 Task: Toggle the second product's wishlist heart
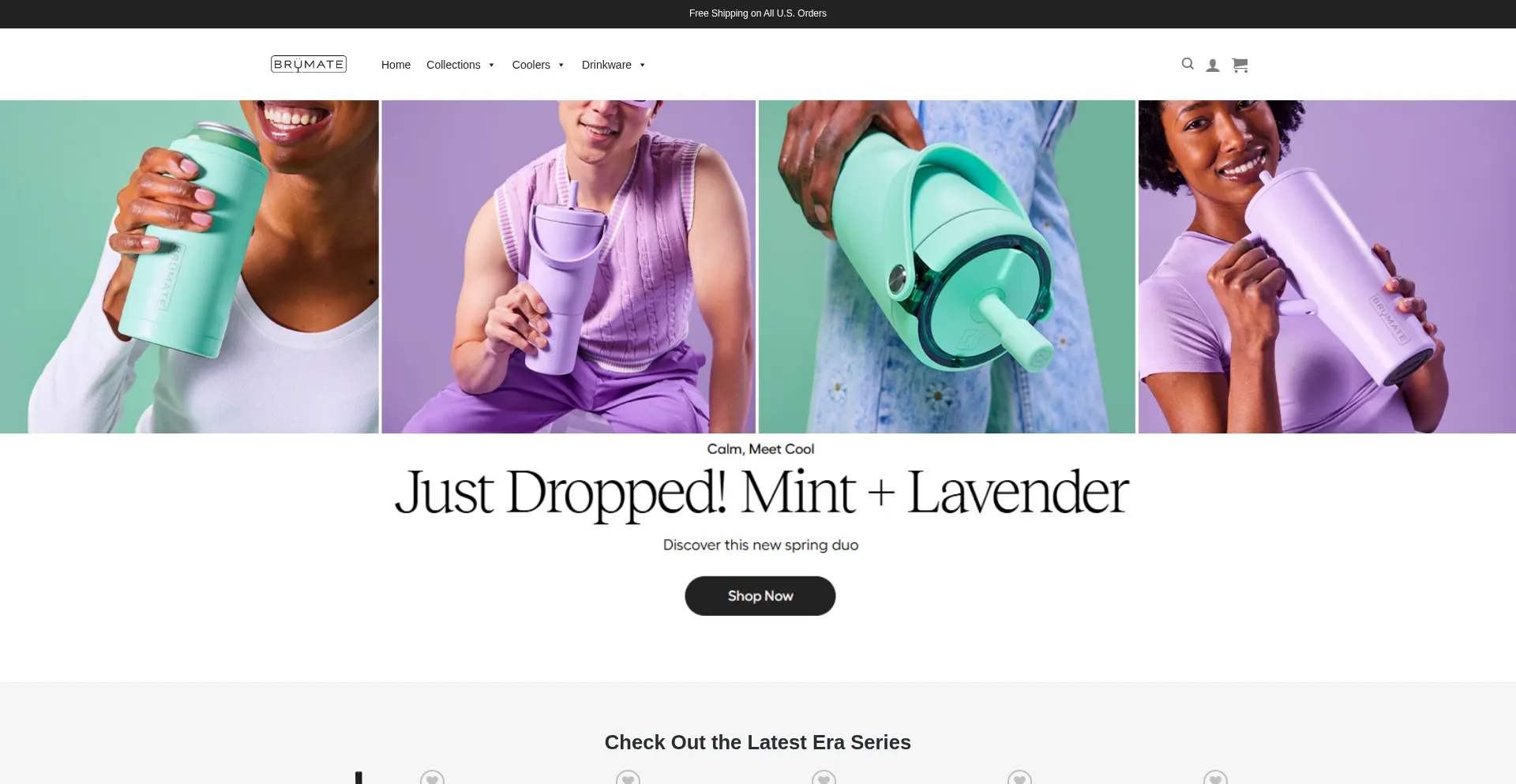click(628, 778)
